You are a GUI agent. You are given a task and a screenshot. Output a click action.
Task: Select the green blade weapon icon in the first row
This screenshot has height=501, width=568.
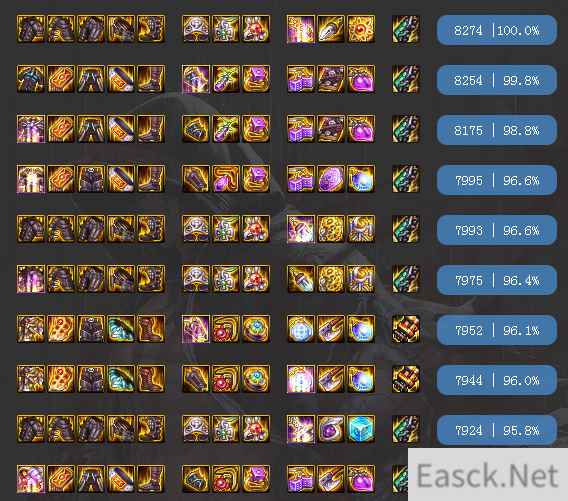tap(406, 29)
